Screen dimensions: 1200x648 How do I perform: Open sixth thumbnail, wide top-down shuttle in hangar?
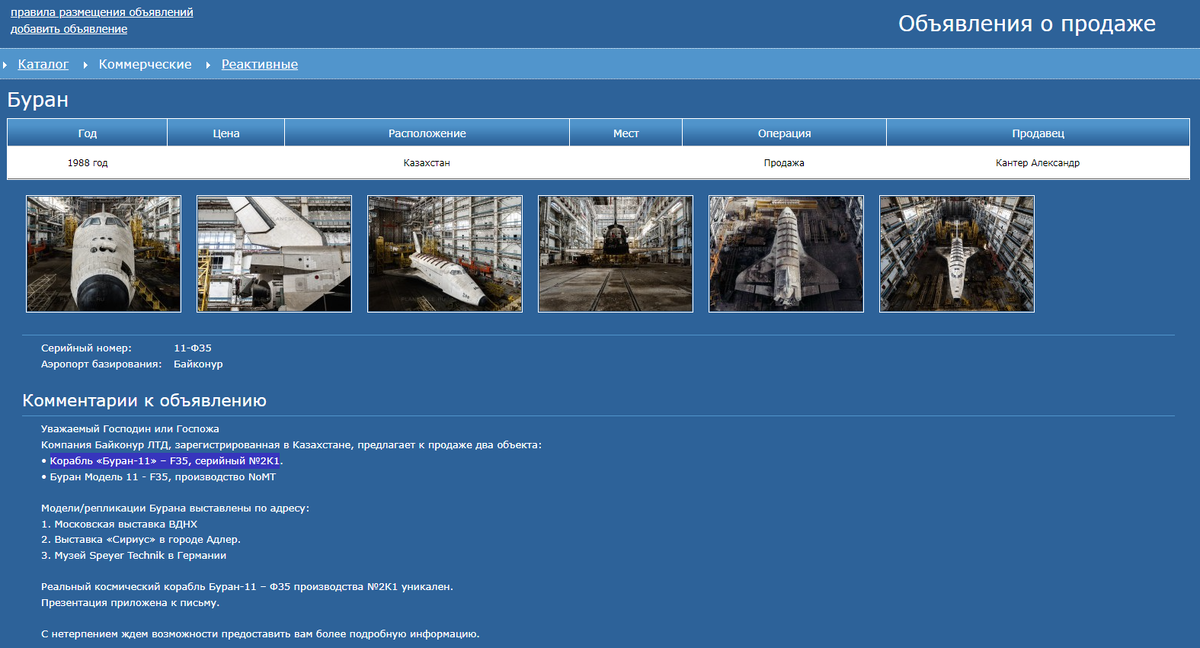957,254
